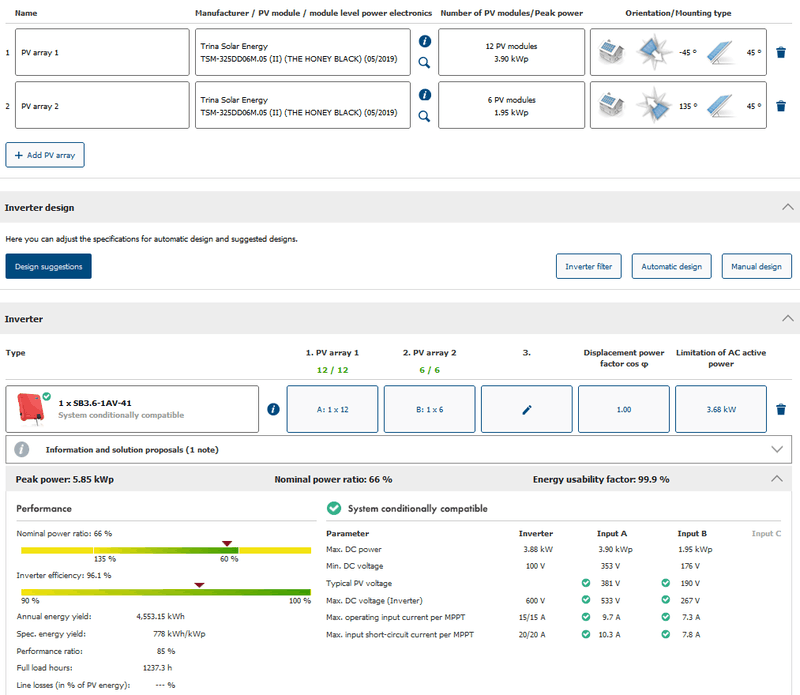
Task: Click the PV array 1 name field
Action: pos(102,52)
